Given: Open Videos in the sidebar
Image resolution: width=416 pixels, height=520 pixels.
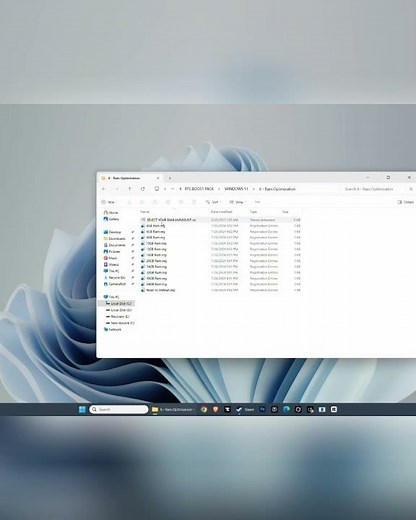Looking at the screenshot, I should [x=111, y=265].
